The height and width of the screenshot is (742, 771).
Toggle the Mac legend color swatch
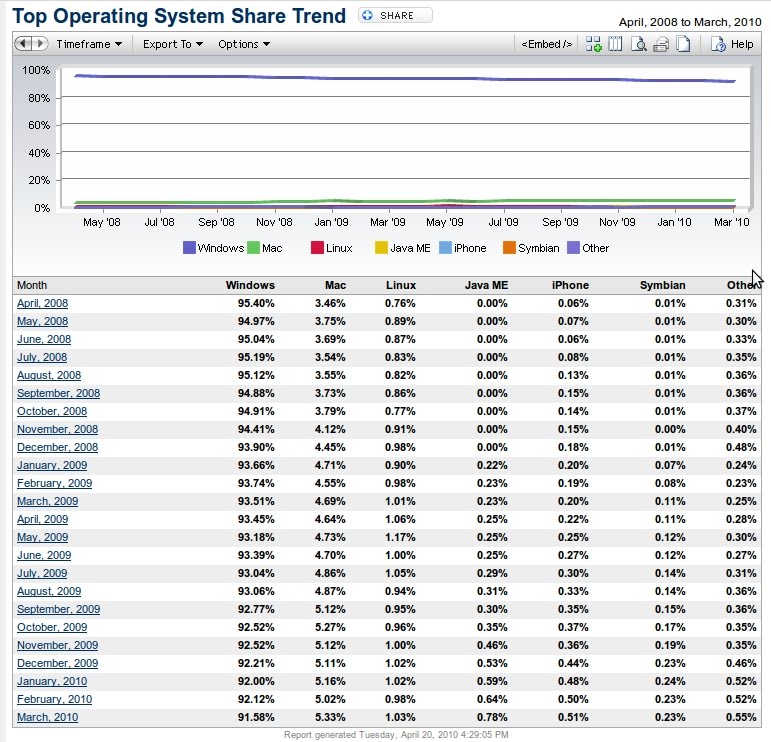coord(253,248)
